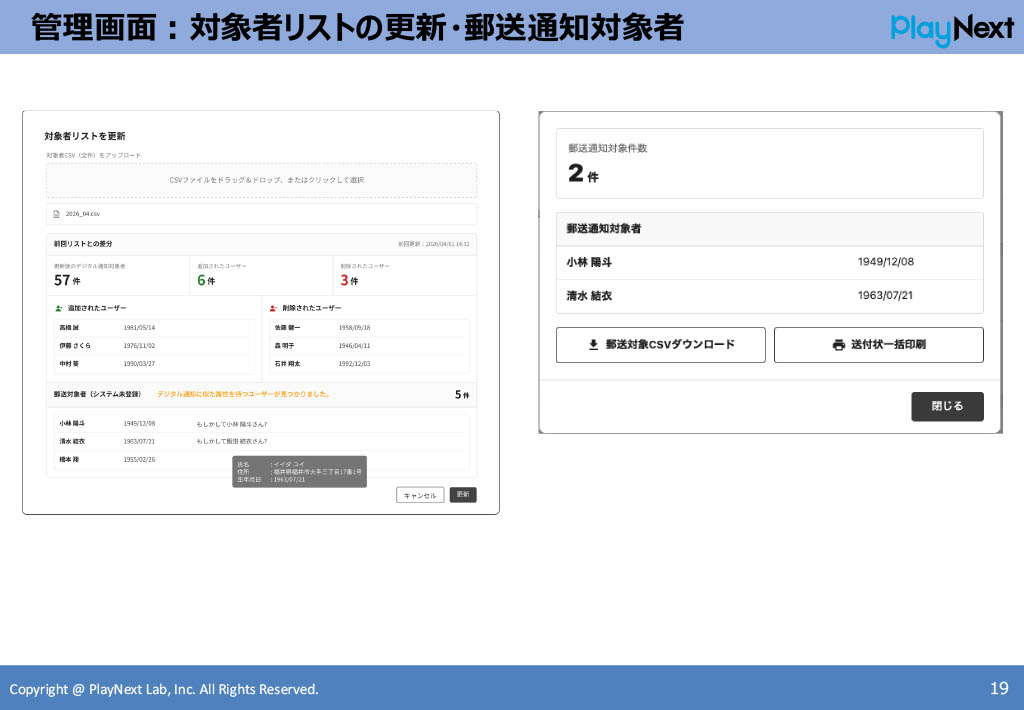
Task: Click もしかして小林 陽斗さん? suggestion
Action: (232, 425)
